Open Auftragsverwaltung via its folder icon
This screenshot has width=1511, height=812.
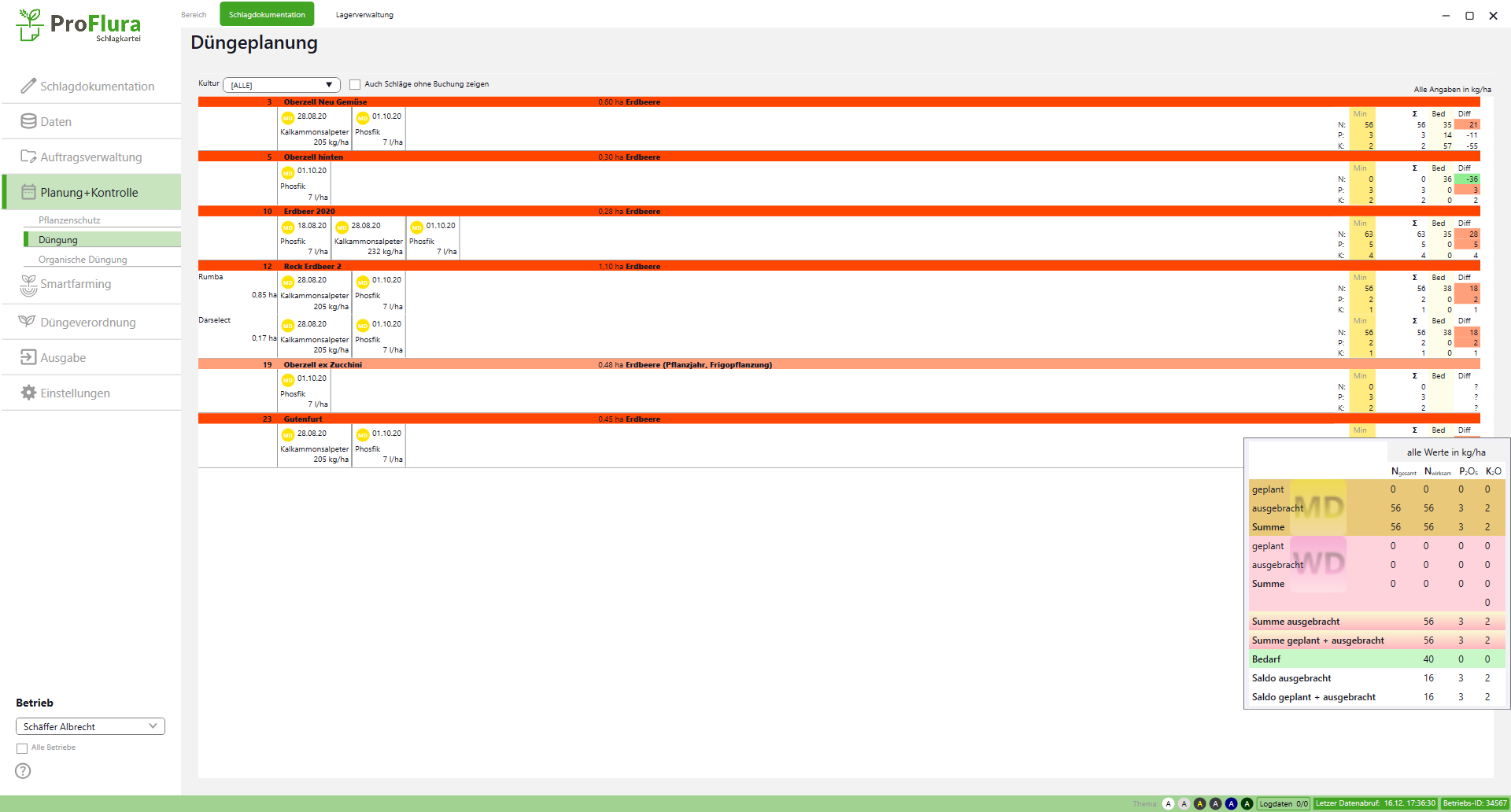point(28,157)
